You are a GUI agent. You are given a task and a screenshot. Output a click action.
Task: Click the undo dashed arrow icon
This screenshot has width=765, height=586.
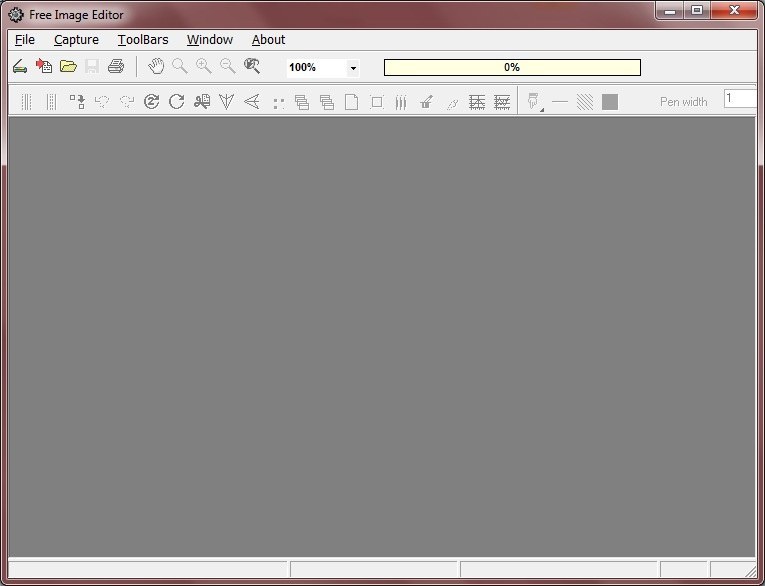click(x=102, y=101)
